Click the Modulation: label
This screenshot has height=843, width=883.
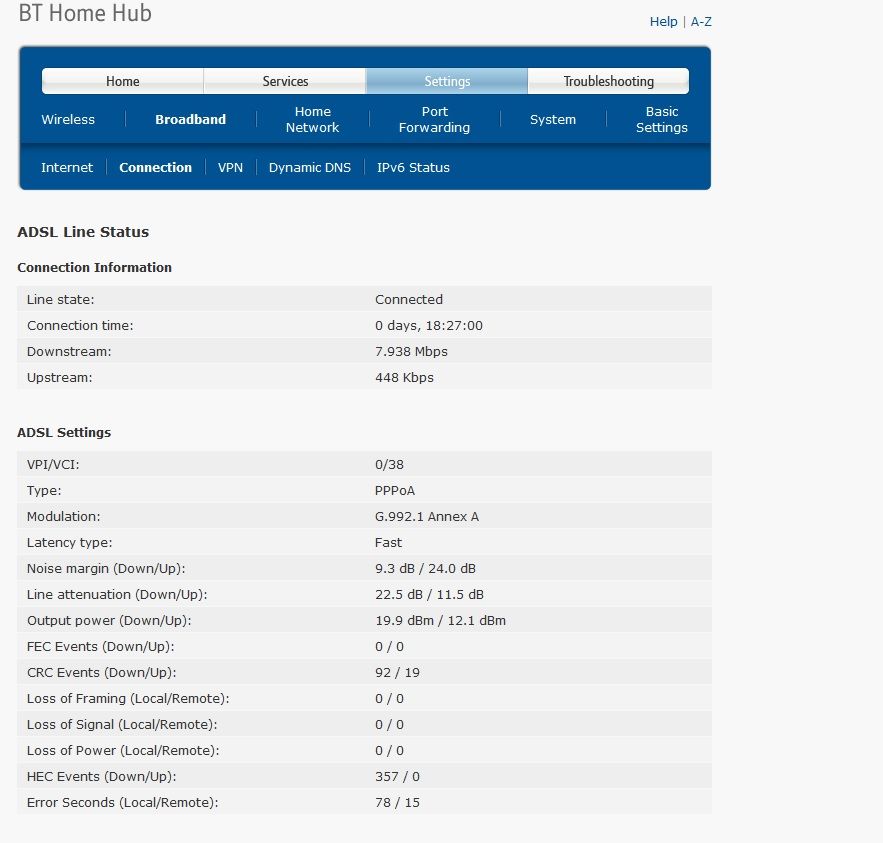click(x=64, y=516)
